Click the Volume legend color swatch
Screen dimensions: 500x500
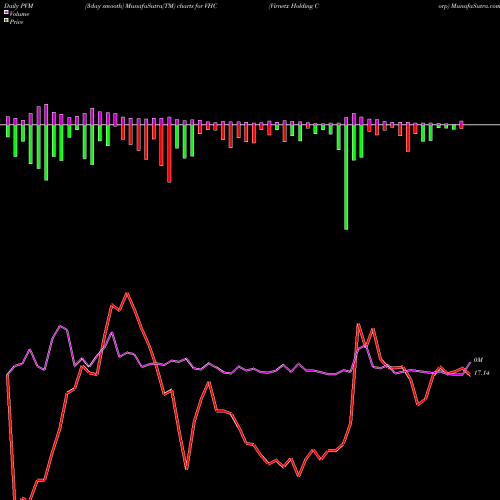[x=6, y=12]
